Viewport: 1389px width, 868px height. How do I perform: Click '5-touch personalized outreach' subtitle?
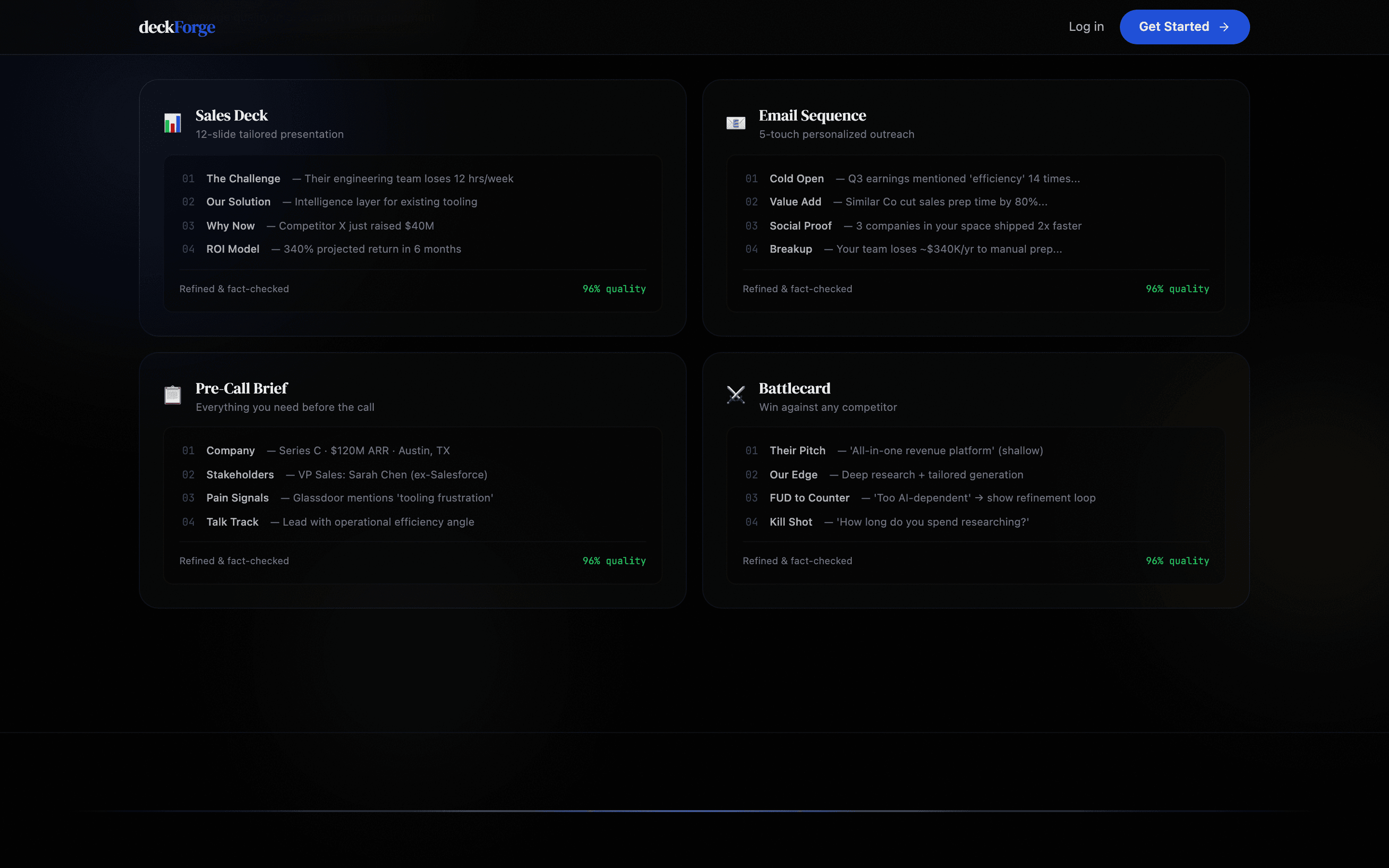coord(837,135)
